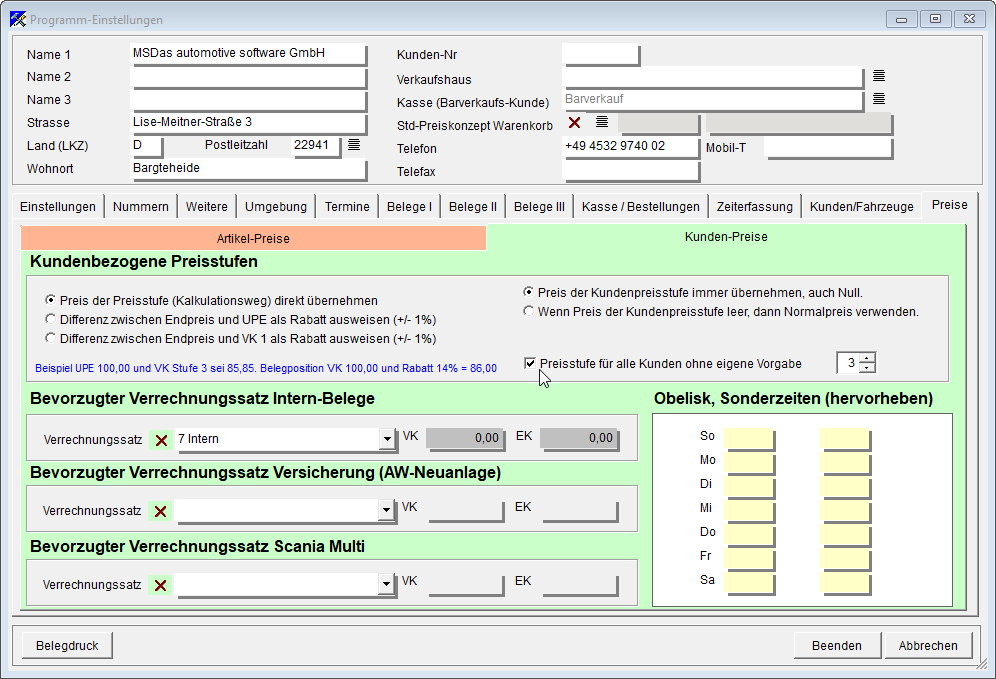Click the Telefax input field
This screenshot has width=996, height=679.
point(631,170)
